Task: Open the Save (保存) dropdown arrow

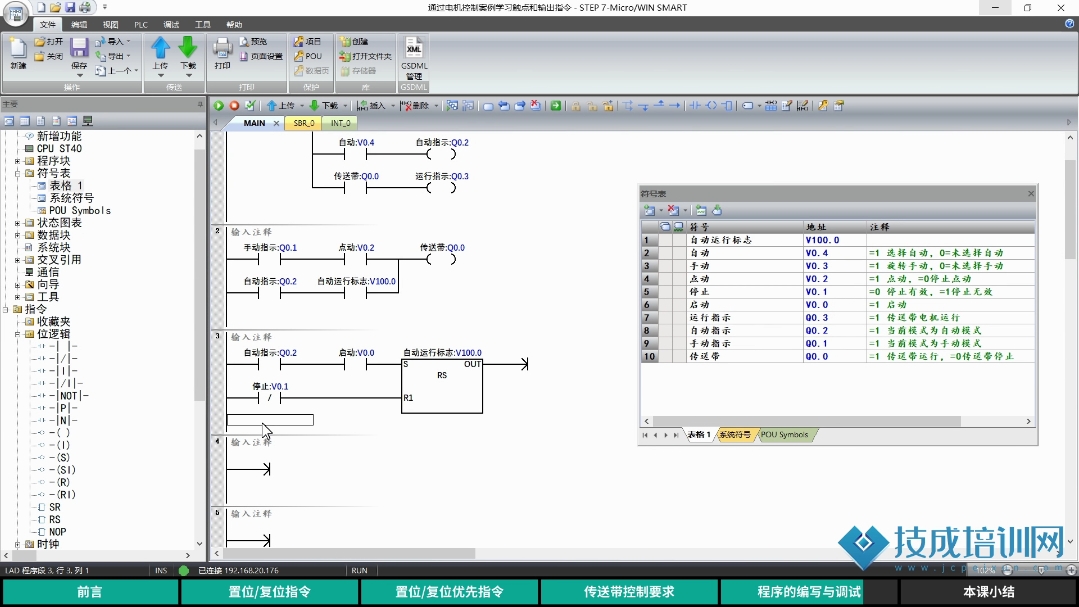Action: tap(79, 75)
